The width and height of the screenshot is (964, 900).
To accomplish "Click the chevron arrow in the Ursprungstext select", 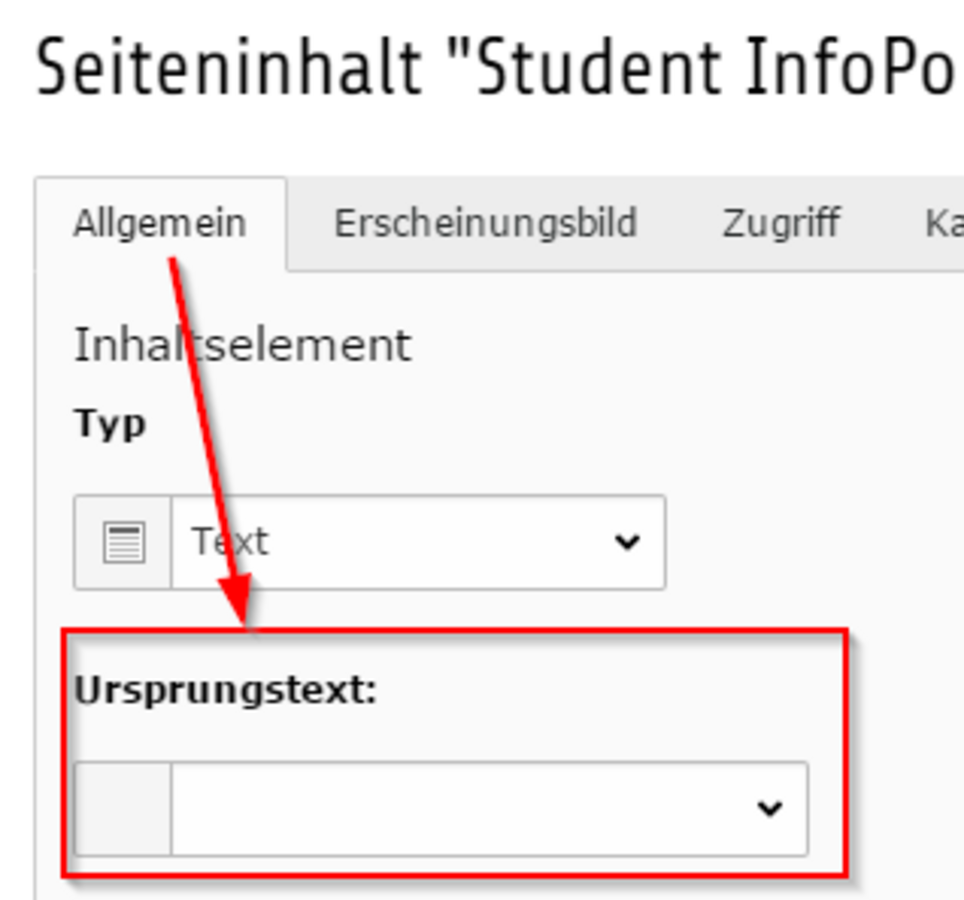I will point(770,808).
